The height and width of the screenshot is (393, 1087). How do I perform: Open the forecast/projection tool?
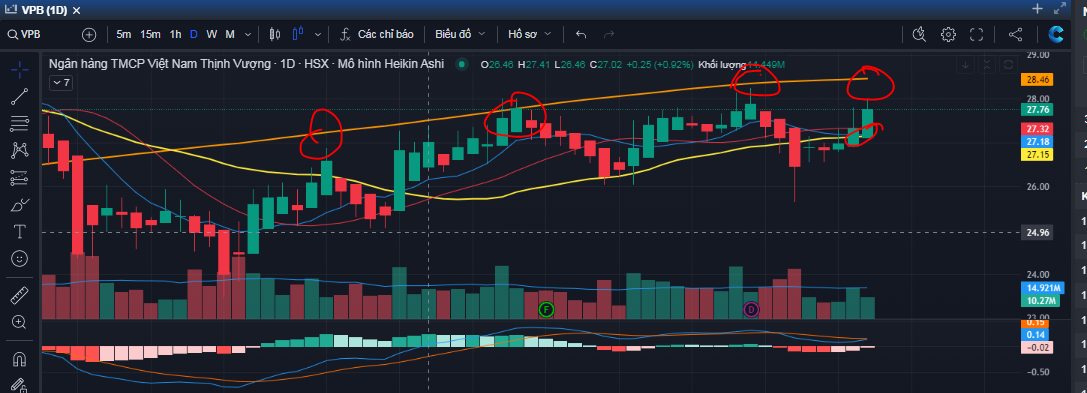tap(19, 177)
